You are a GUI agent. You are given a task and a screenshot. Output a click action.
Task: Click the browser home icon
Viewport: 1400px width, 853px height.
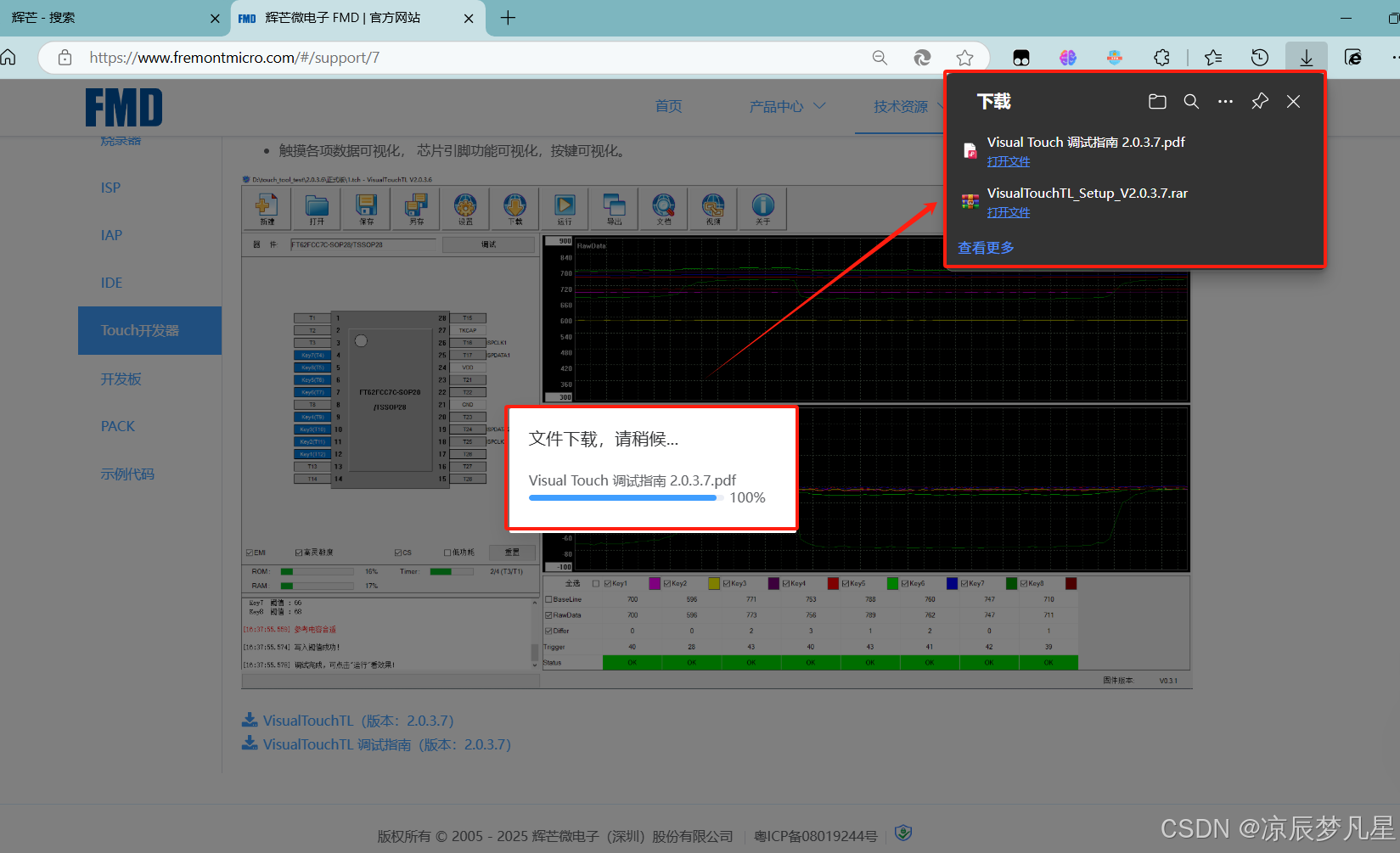[8, 57]
